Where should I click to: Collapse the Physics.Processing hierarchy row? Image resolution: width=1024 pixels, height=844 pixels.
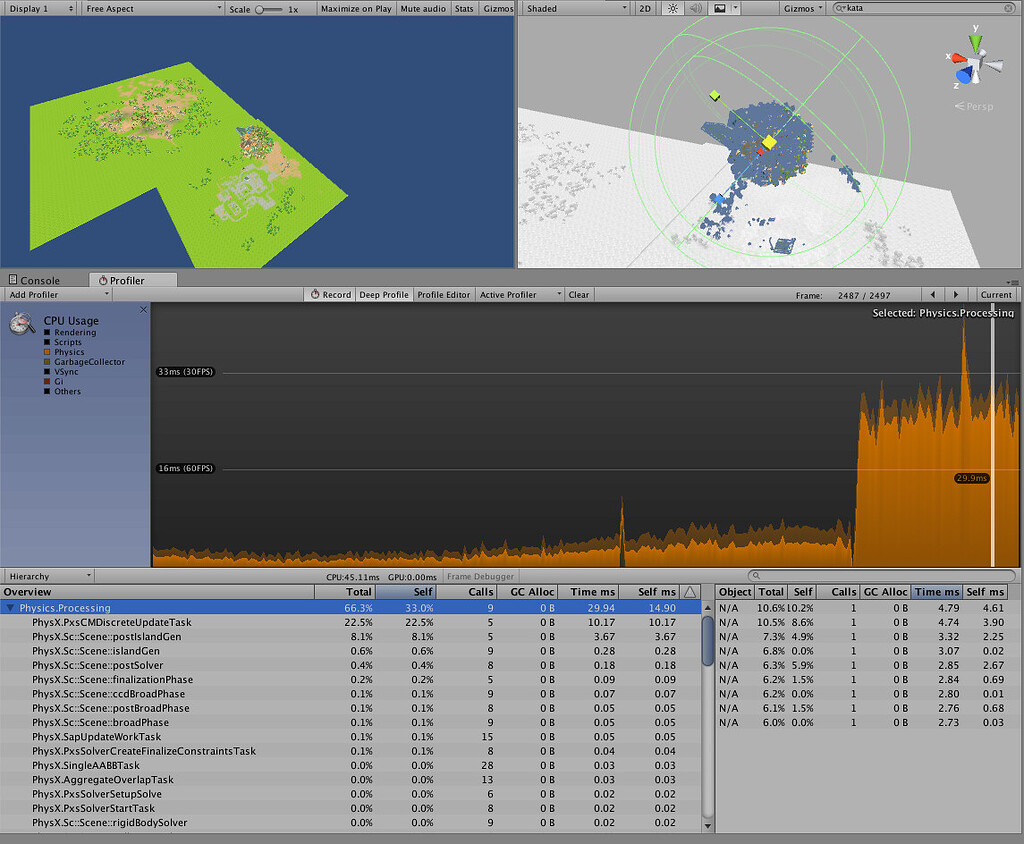click(10, 607)
